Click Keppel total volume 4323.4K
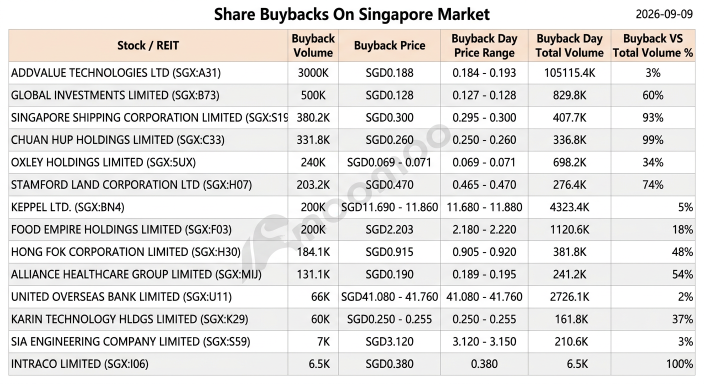 pos(569,207)
